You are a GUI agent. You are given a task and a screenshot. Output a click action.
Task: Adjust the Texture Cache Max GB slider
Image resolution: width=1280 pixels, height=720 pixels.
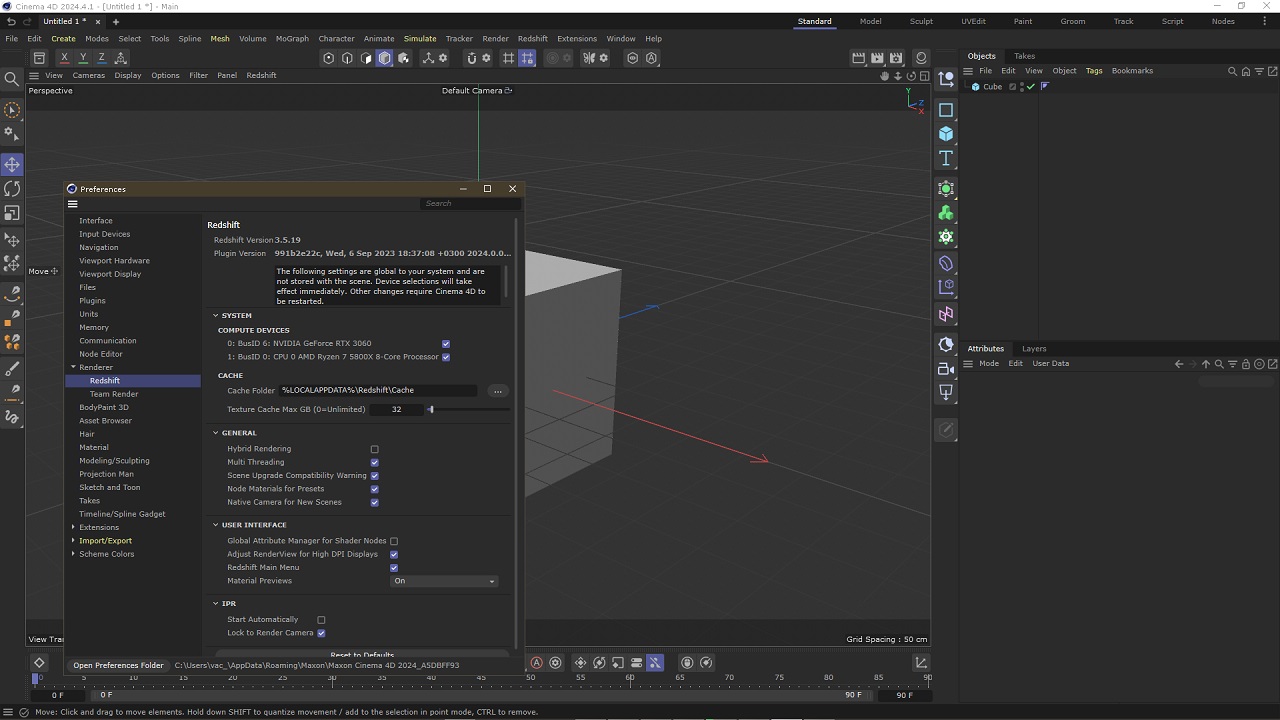coord(431,409)
